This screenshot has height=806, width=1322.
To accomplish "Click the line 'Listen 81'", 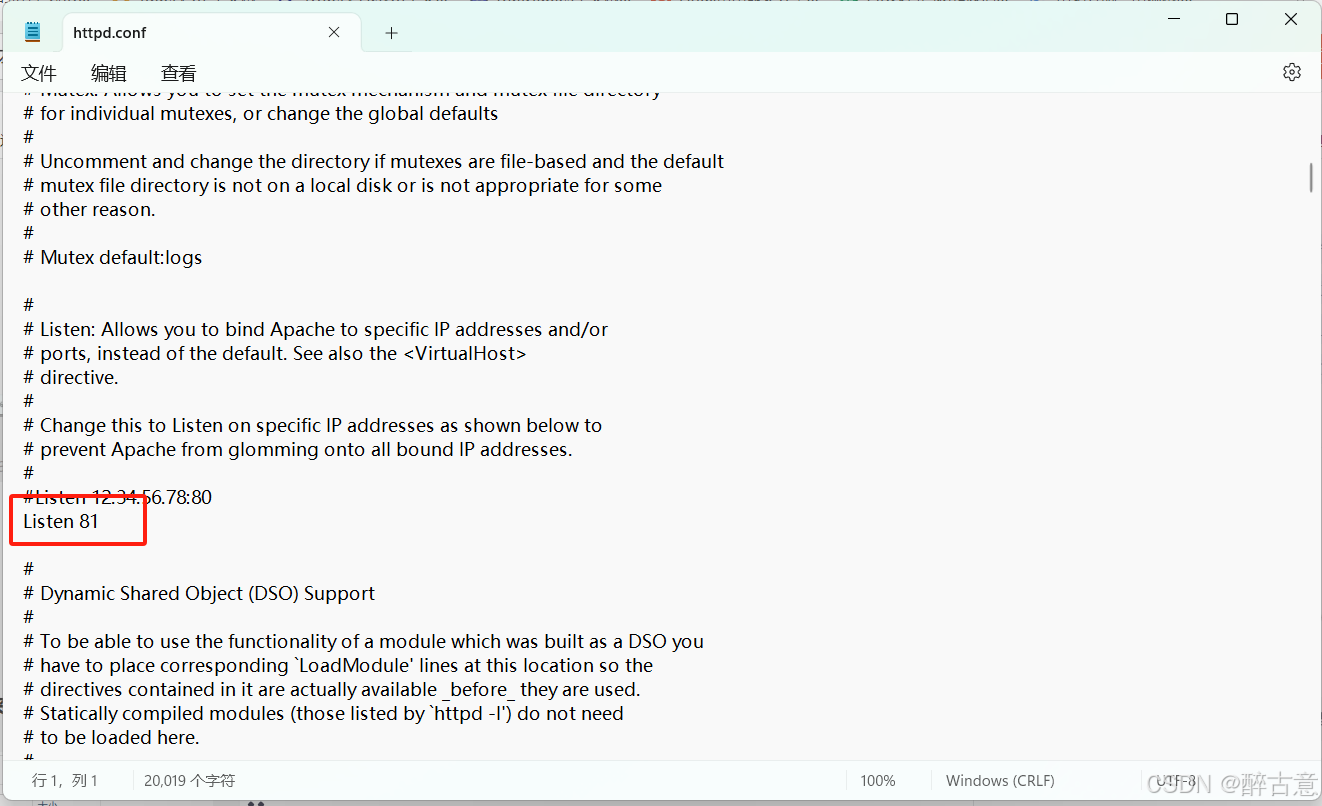I will pos(61,521).
